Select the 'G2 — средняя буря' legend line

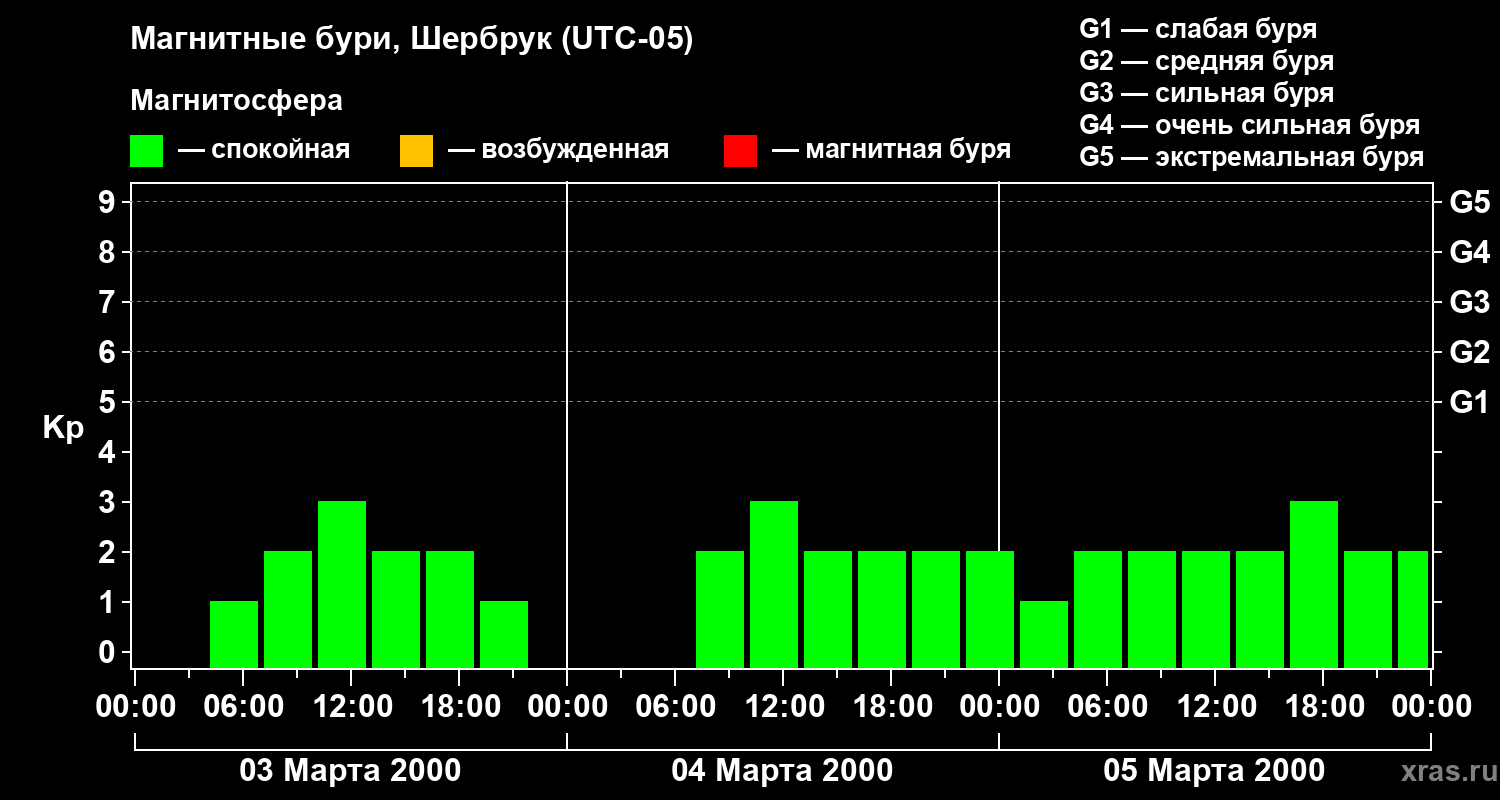pyautogui.click(x=1207, y=61)
